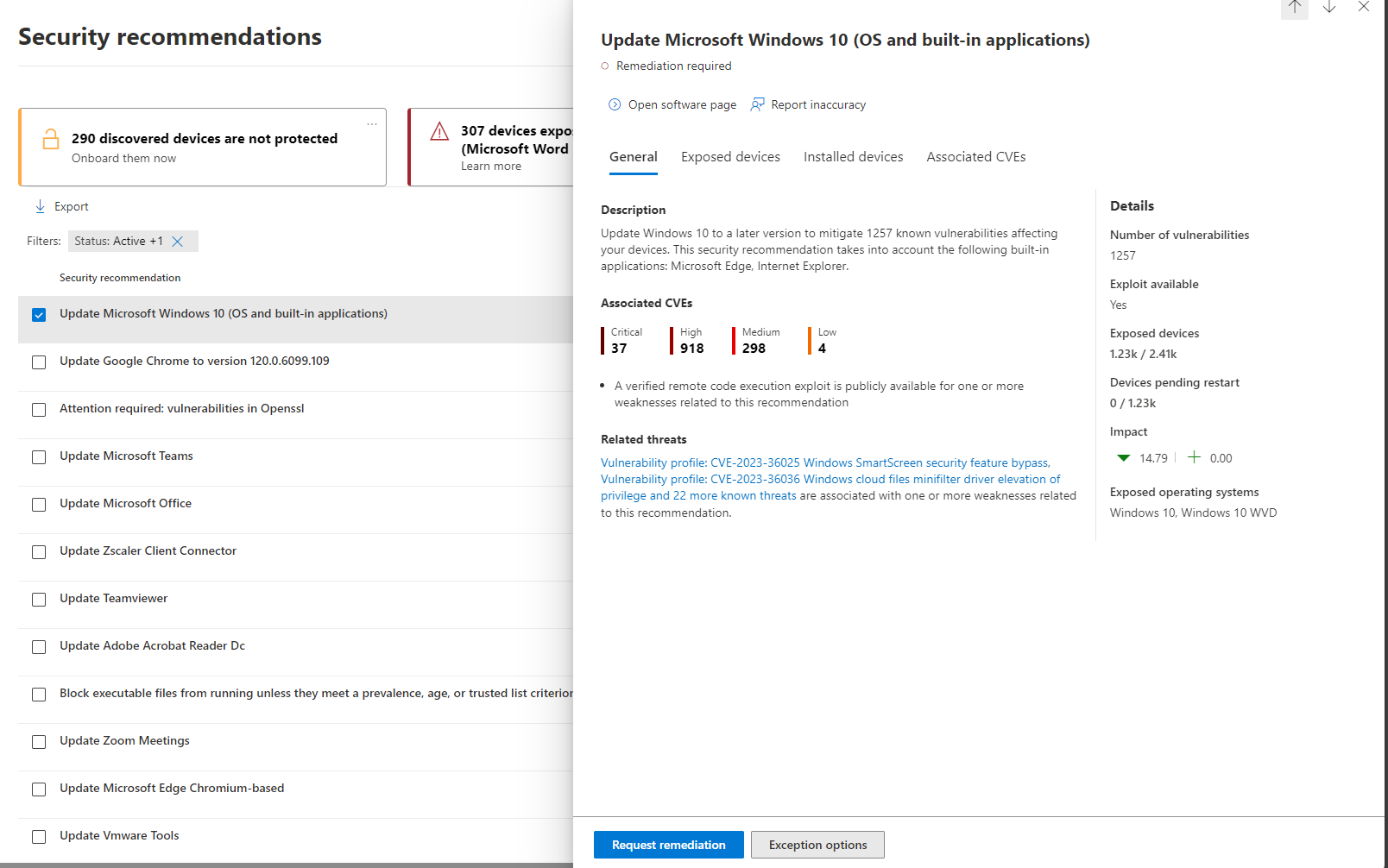Screen dimensions: 1388x868
Task: Click the plus icon beside 0.00 impact
Action: click(1194, 457)
